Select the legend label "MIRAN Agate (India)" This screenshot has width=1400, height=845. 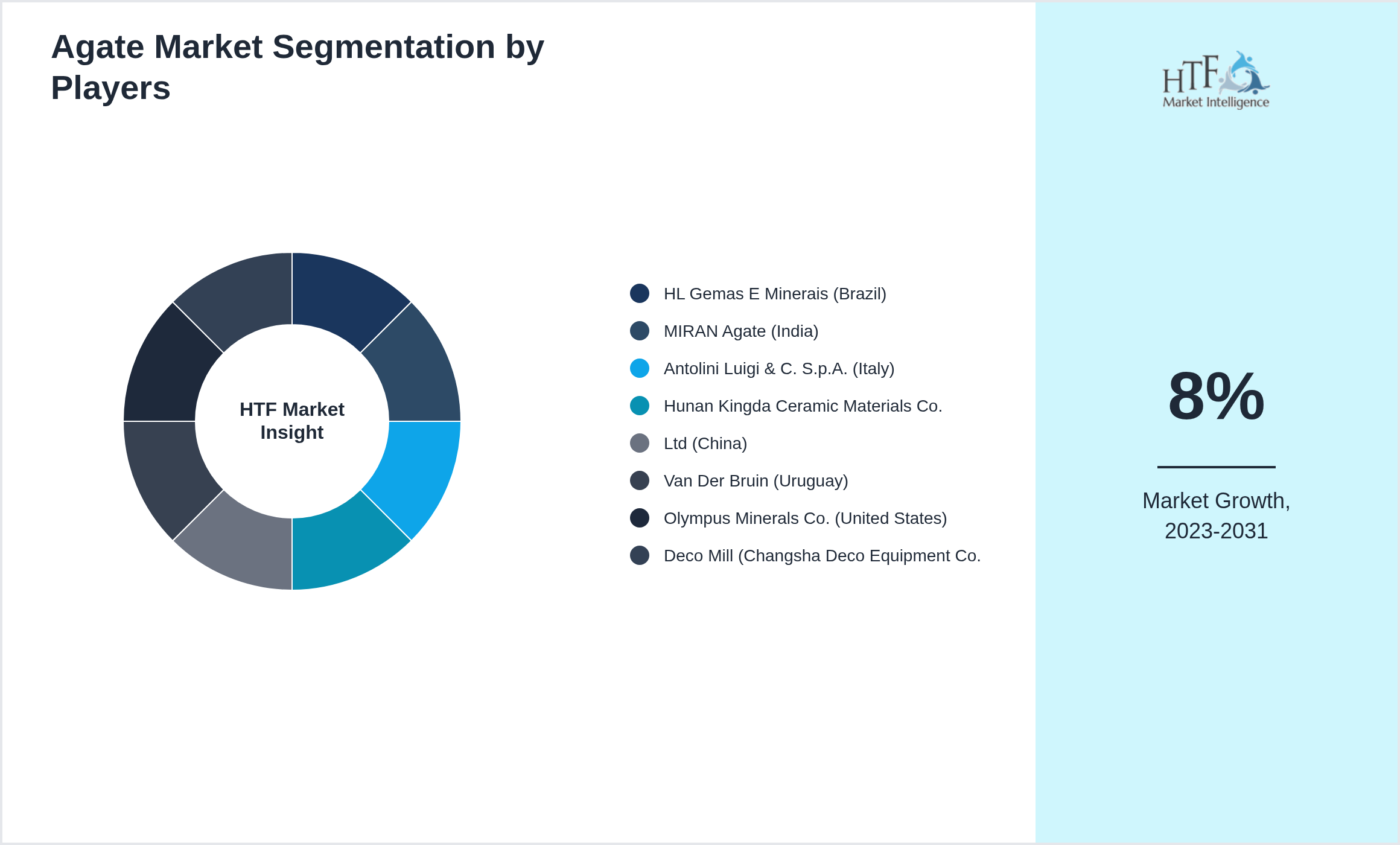(741, 331)
